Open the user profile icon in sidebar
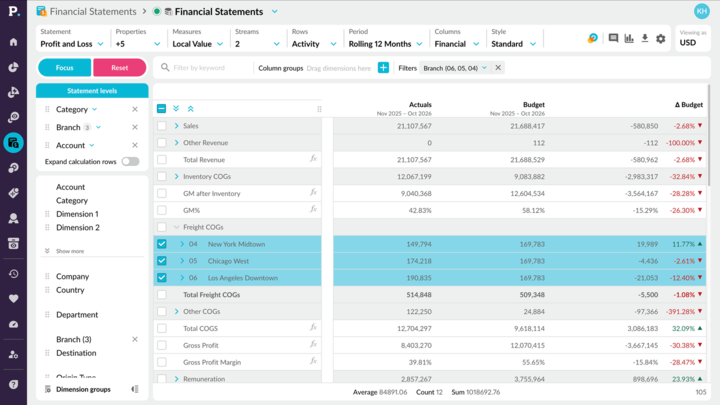The width and height of the screenshot is (720, 405). point(13,219)
